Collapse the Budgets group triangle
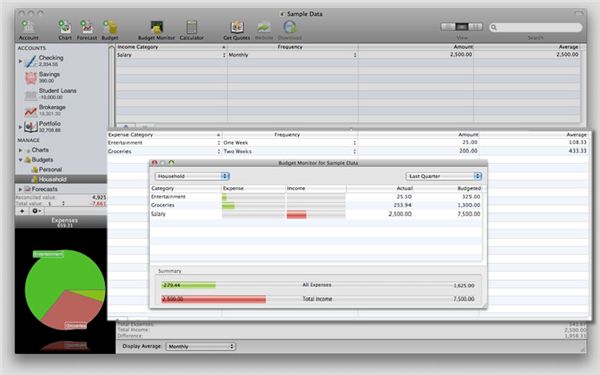600x375 pixels. [x=20, y=160]
